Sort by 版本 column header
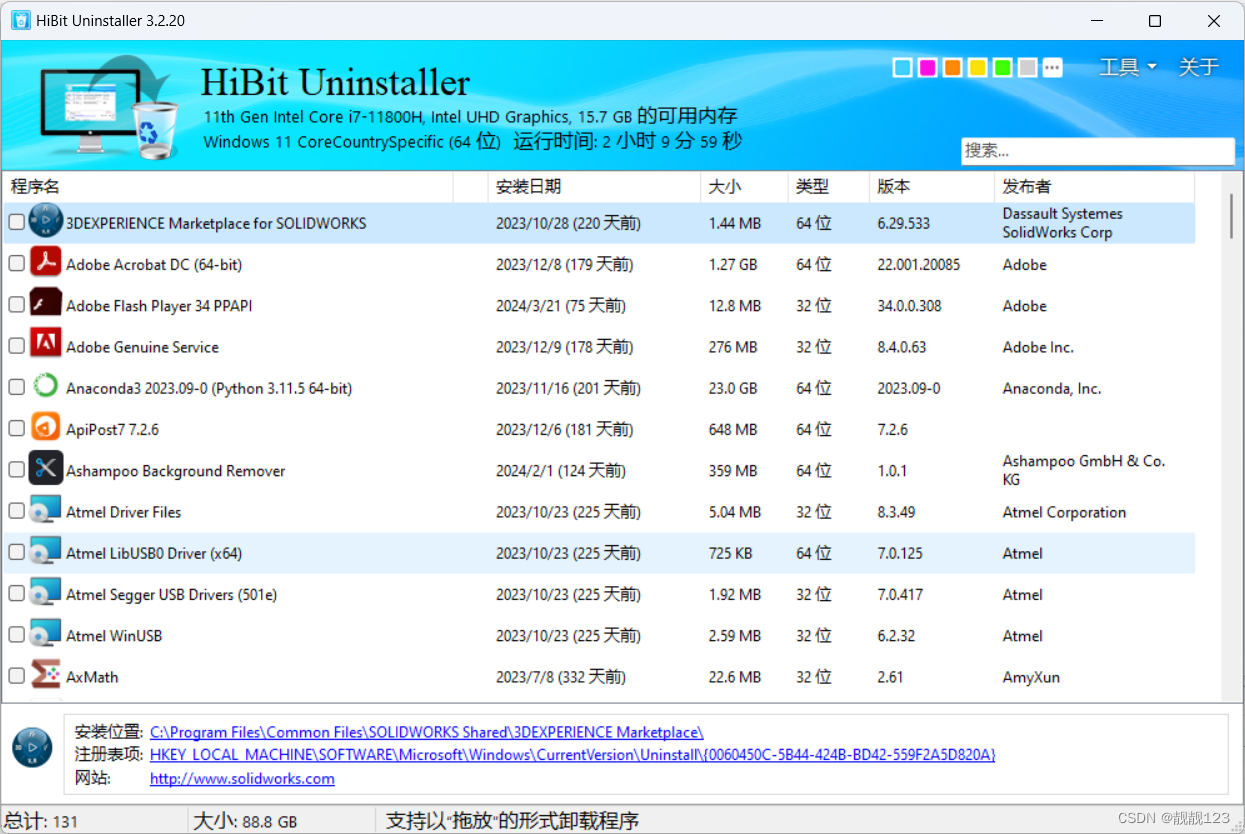This screenshot has width=1245, height=834. tap(932, 186)
